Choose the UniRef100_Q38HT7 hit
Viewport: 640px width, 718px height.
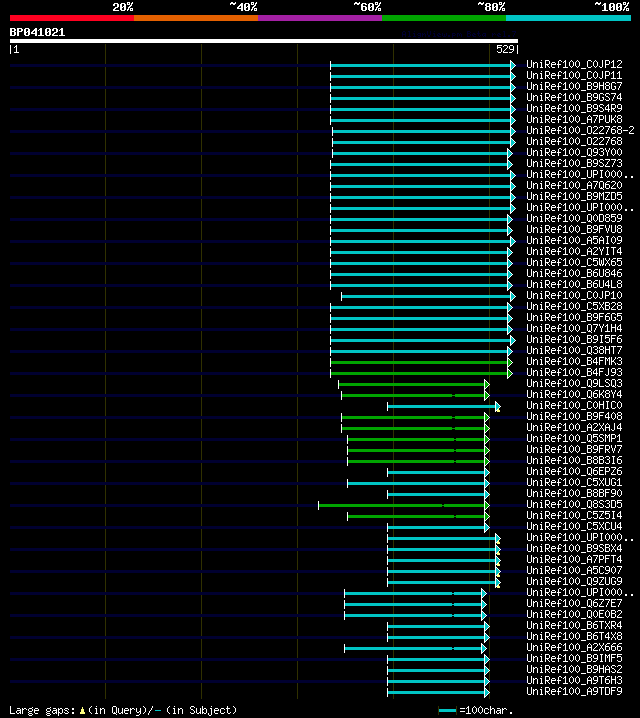[x=574, y=350]
